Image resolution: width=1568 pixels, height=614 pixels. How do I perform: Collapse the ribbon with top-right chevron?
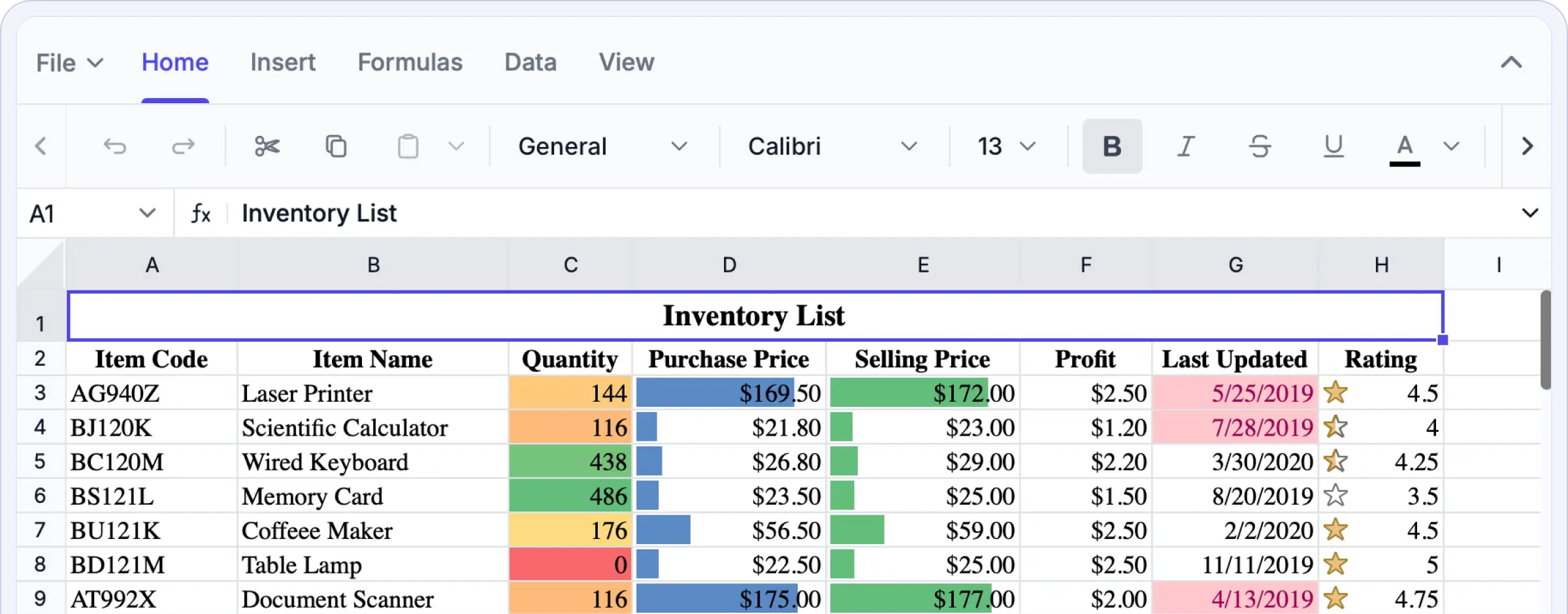(x=1510, y=63)
